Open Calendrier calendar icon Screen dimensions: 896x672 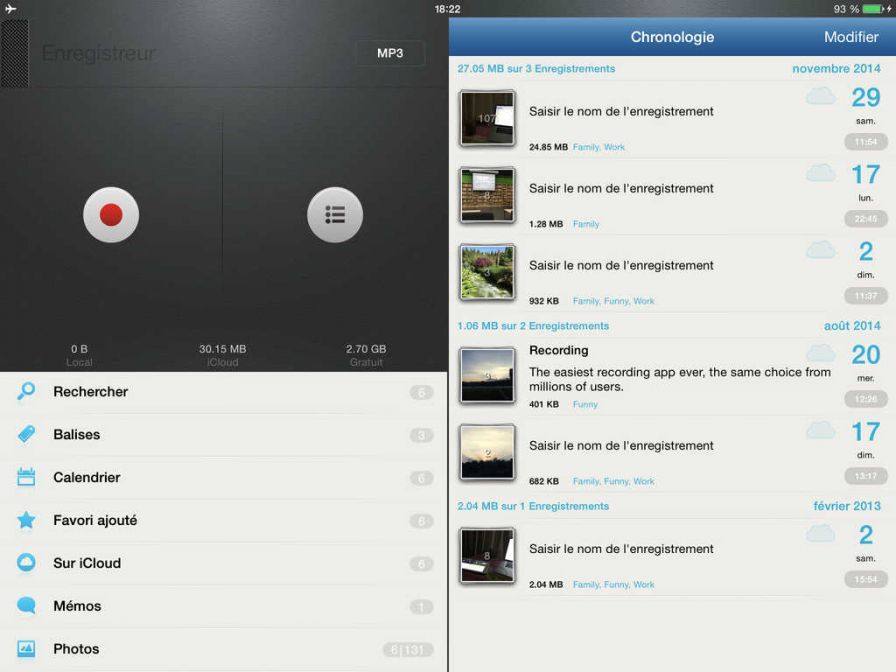click(26, 478)
